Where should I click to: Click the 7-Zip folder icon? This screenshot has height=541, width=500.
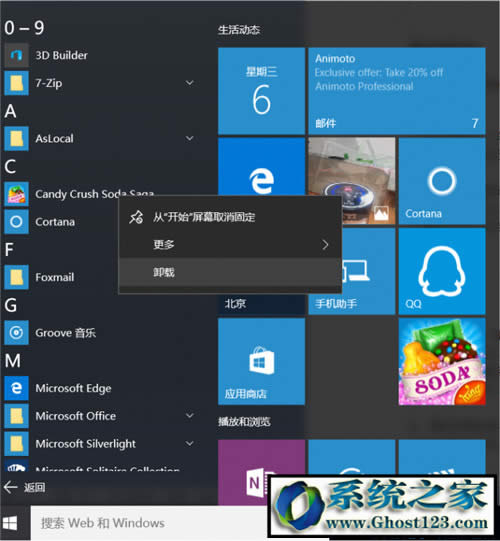point(16,83)
